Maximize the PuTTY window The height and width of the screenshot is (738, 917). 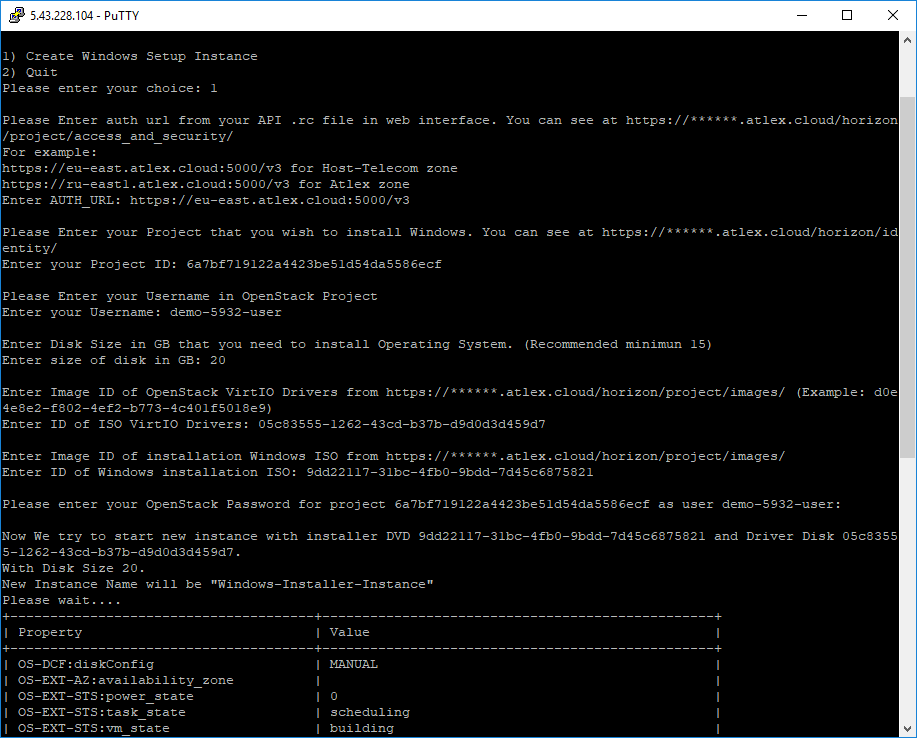point(847,15)
